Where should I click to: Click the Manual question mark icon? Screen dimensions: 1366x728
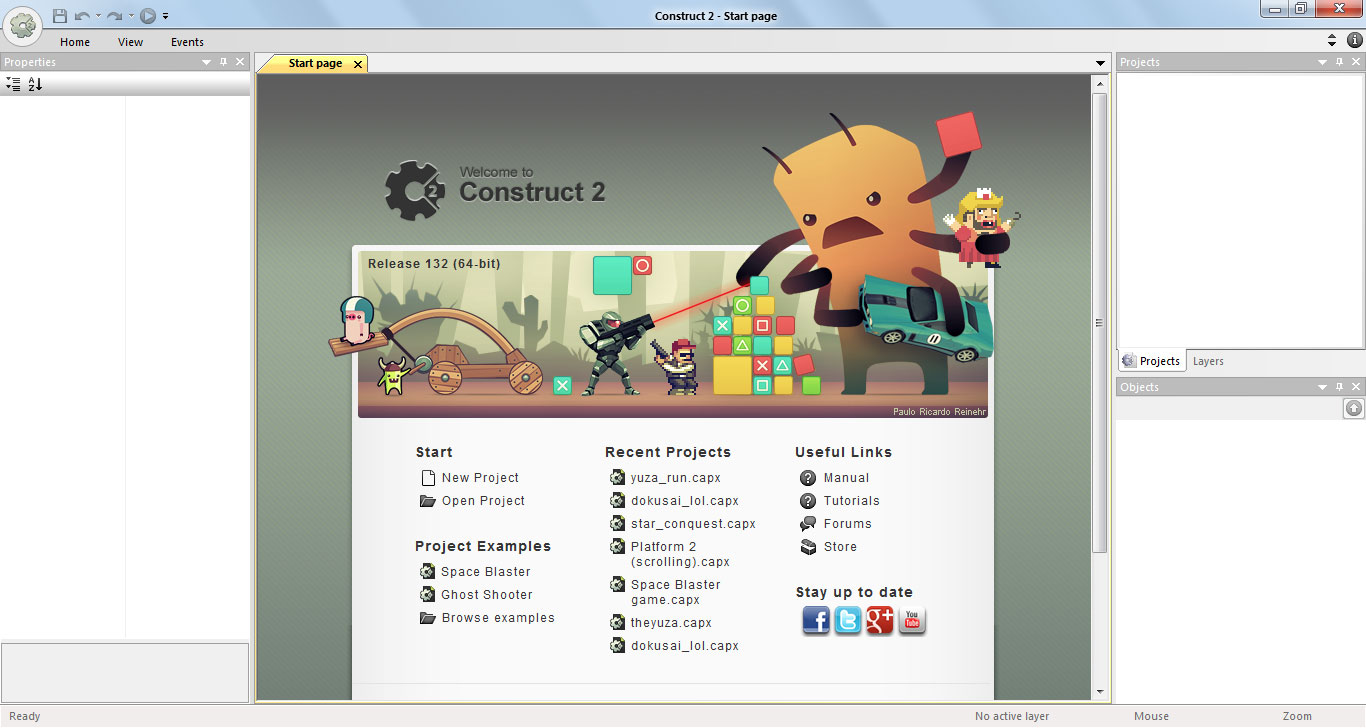(808, 478)
